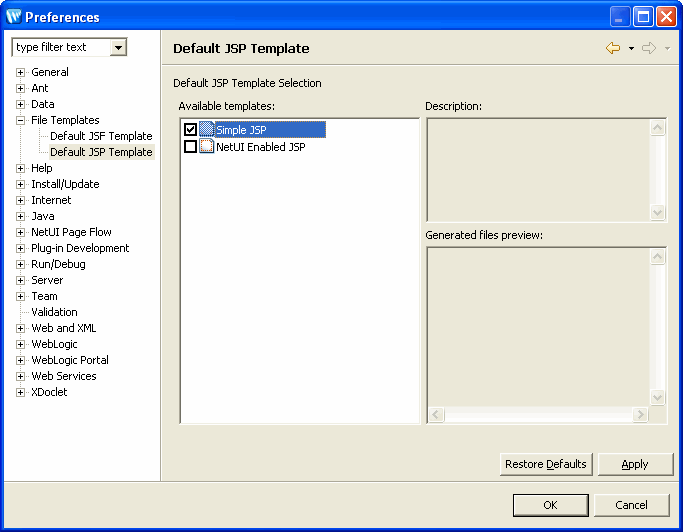Click the Restore Defaults button
Viewport: 683px width, 532px height.
(x=546, y=464)
